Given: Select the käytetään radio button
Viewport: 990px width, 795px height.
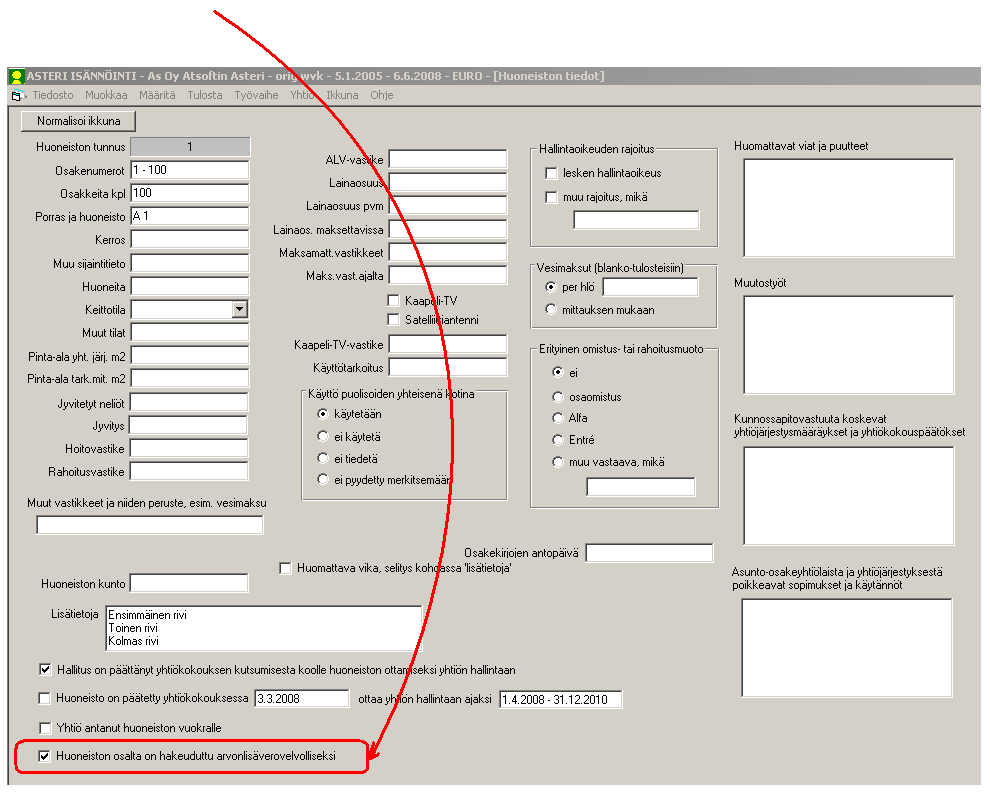Looking at the screenshot, I should click(x=323, y=414).
